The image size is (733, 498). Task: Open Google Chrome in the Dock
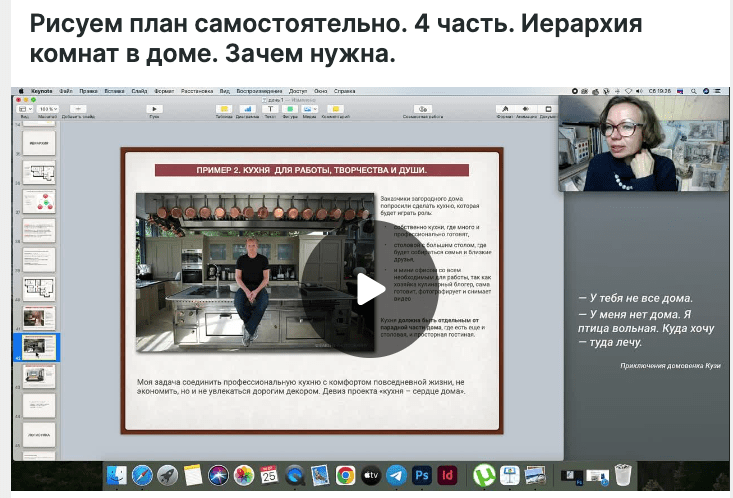point(345,475)
